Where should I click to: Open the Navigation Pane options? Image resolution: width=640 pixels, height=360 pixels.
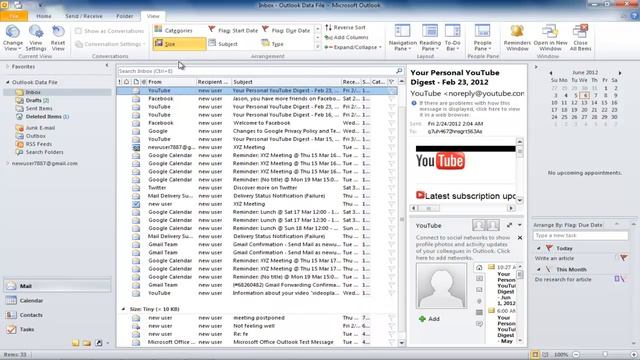[x=402, y=38]
